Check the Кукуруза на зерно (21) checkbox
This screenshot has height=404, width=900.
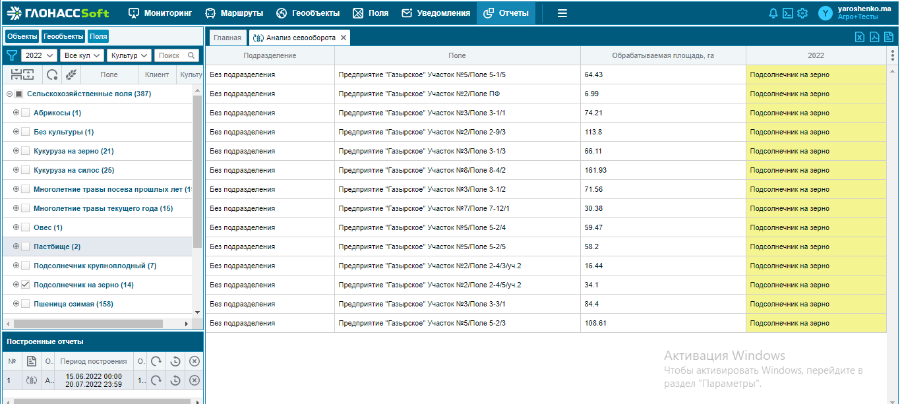point(25,151)
